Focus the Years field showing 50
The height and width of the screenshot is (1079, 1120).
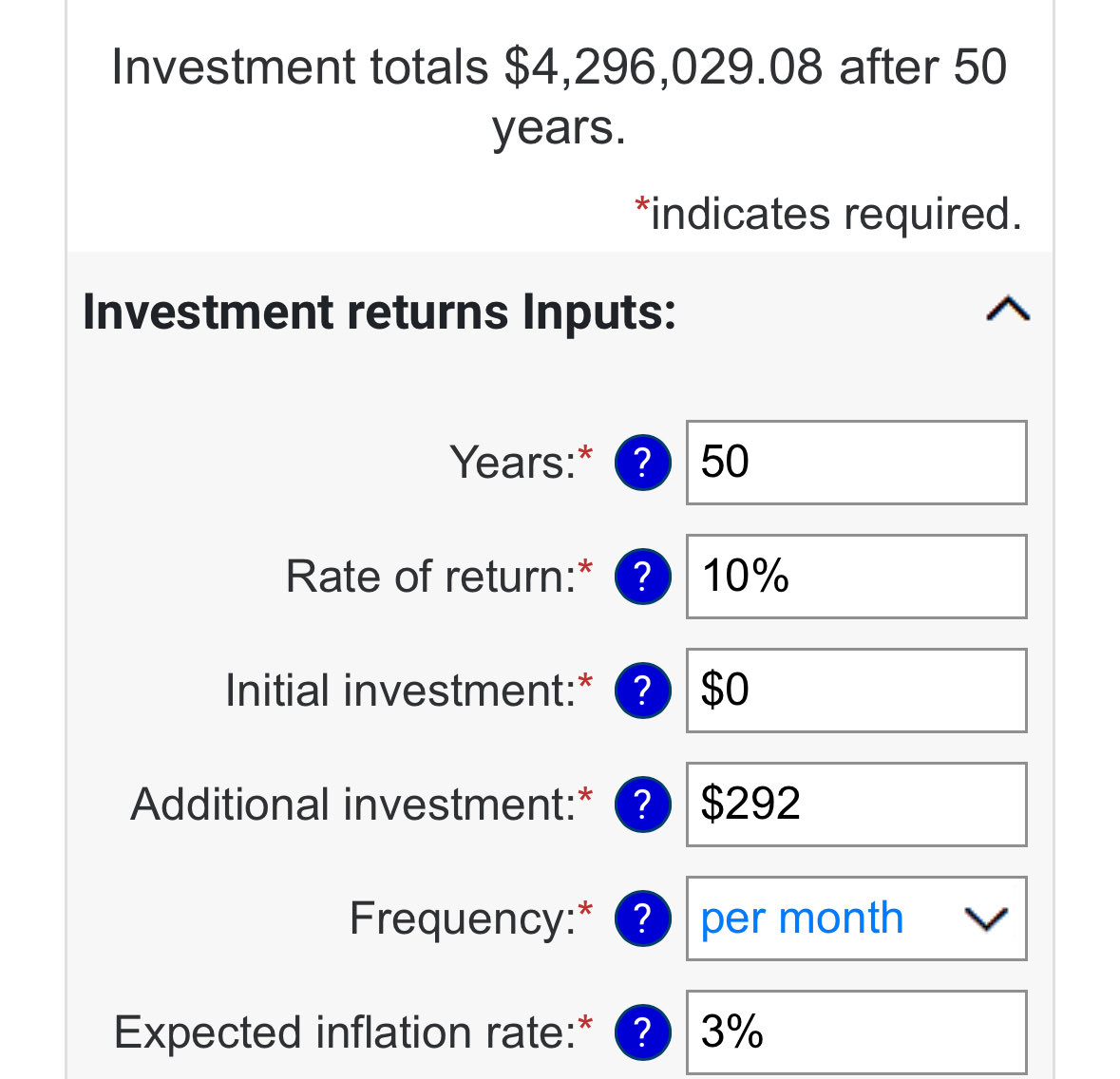(856, 463)
